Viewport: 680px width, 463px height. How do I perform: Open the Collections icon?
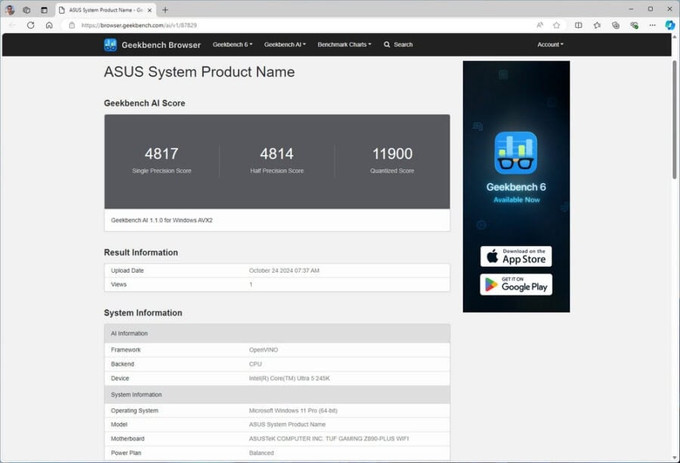coord(616,25)
